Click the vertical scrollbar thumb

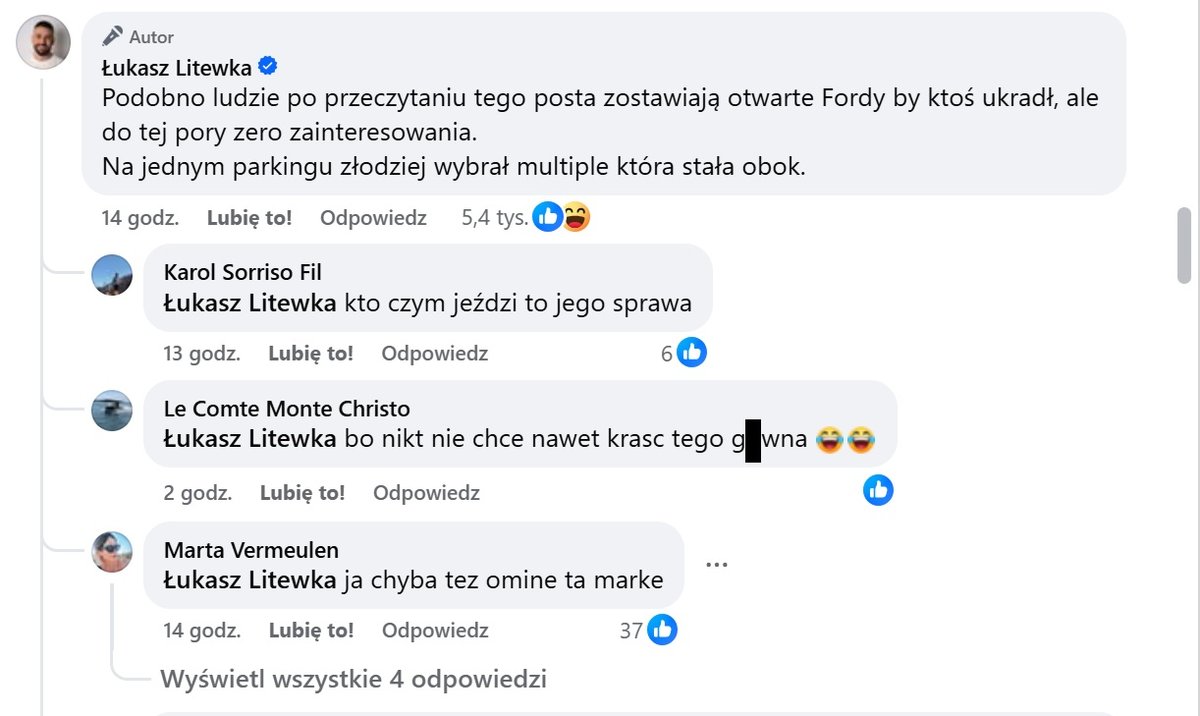[x=1184, y=246]
